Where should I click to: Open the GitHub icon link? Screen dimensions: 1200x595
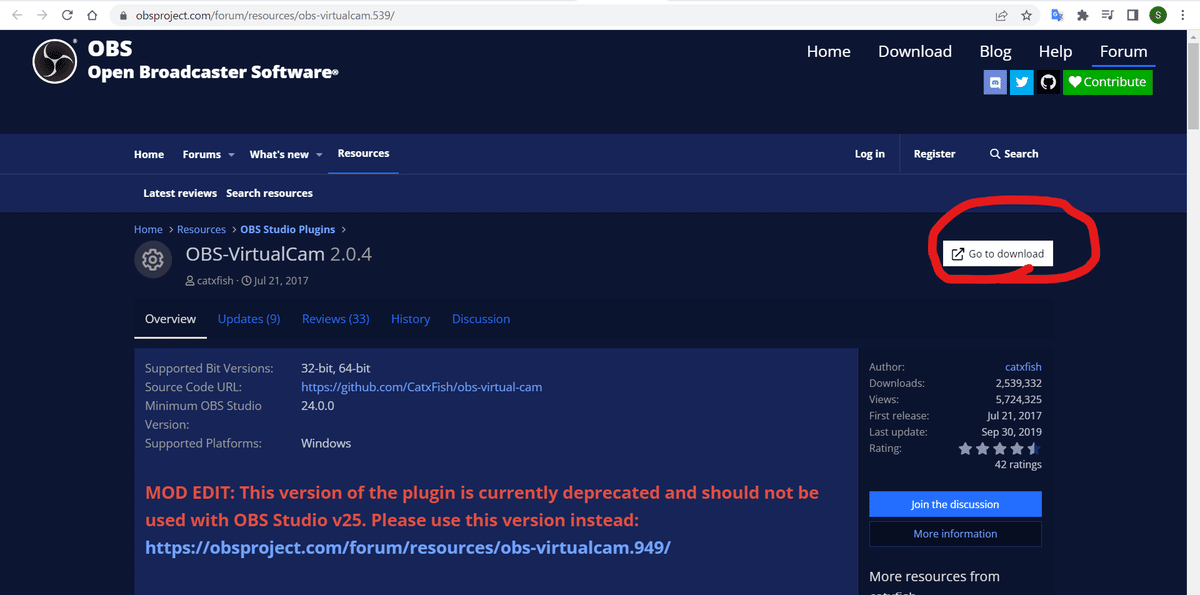coord(1047,82)
